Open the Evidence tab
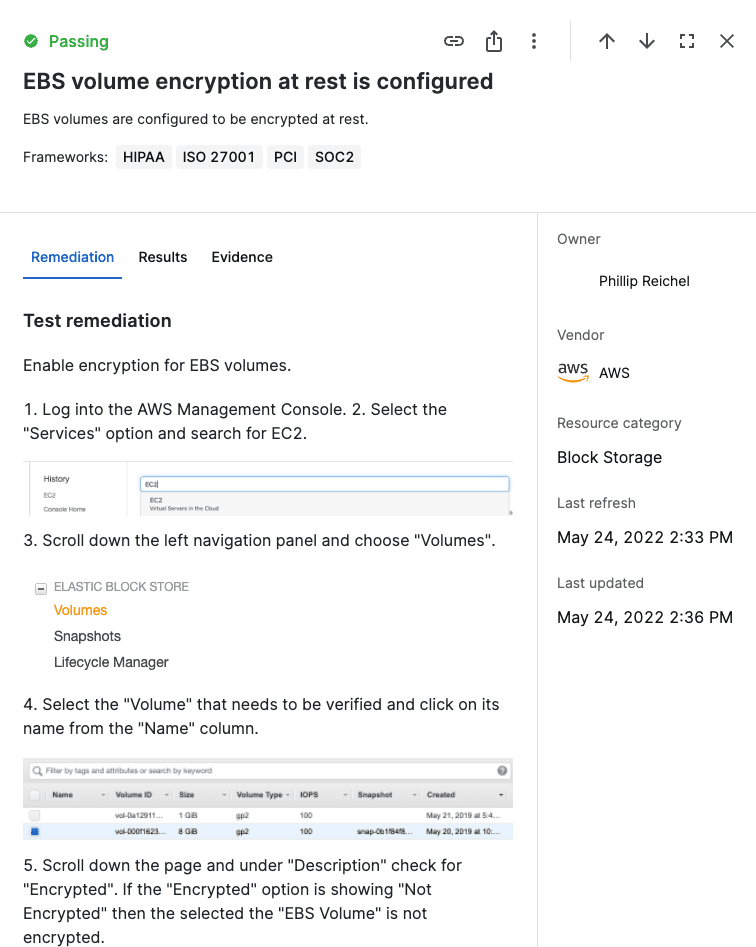The width and height of the screenshot is (756, 947). coord(242,257)
